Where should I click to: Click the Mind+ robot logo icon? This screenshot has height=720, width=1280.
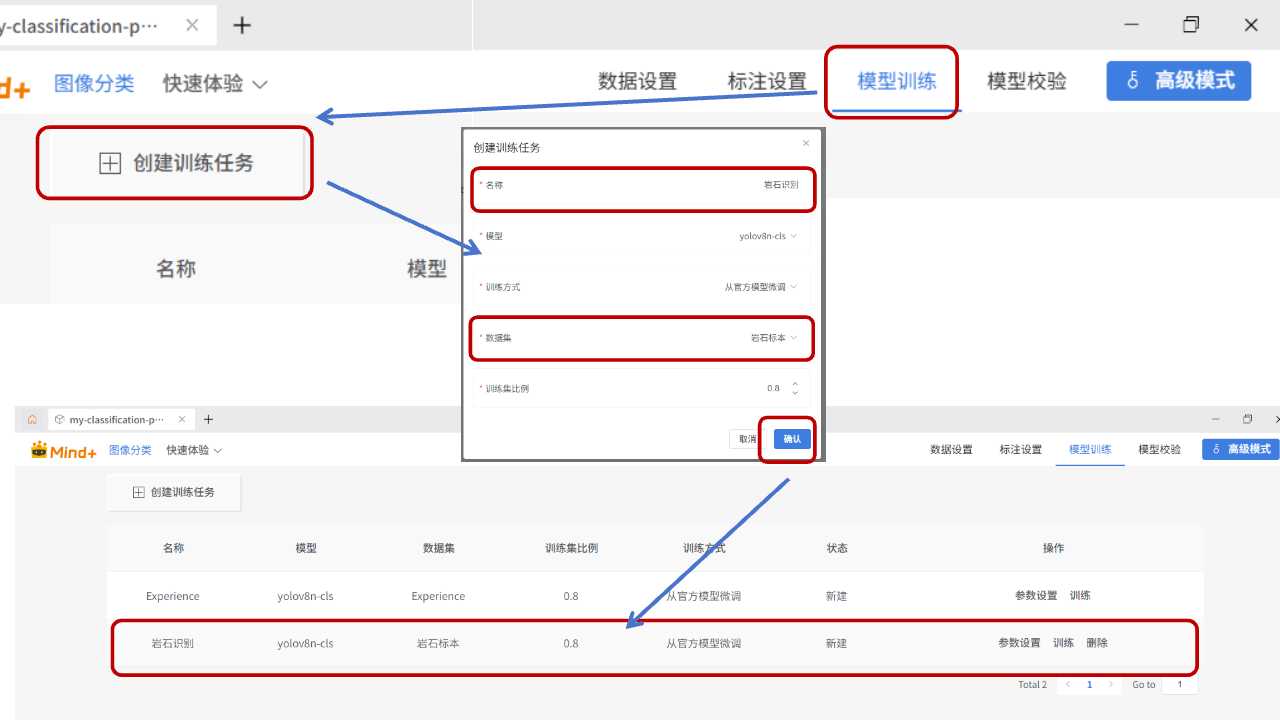tap(39, 450)
